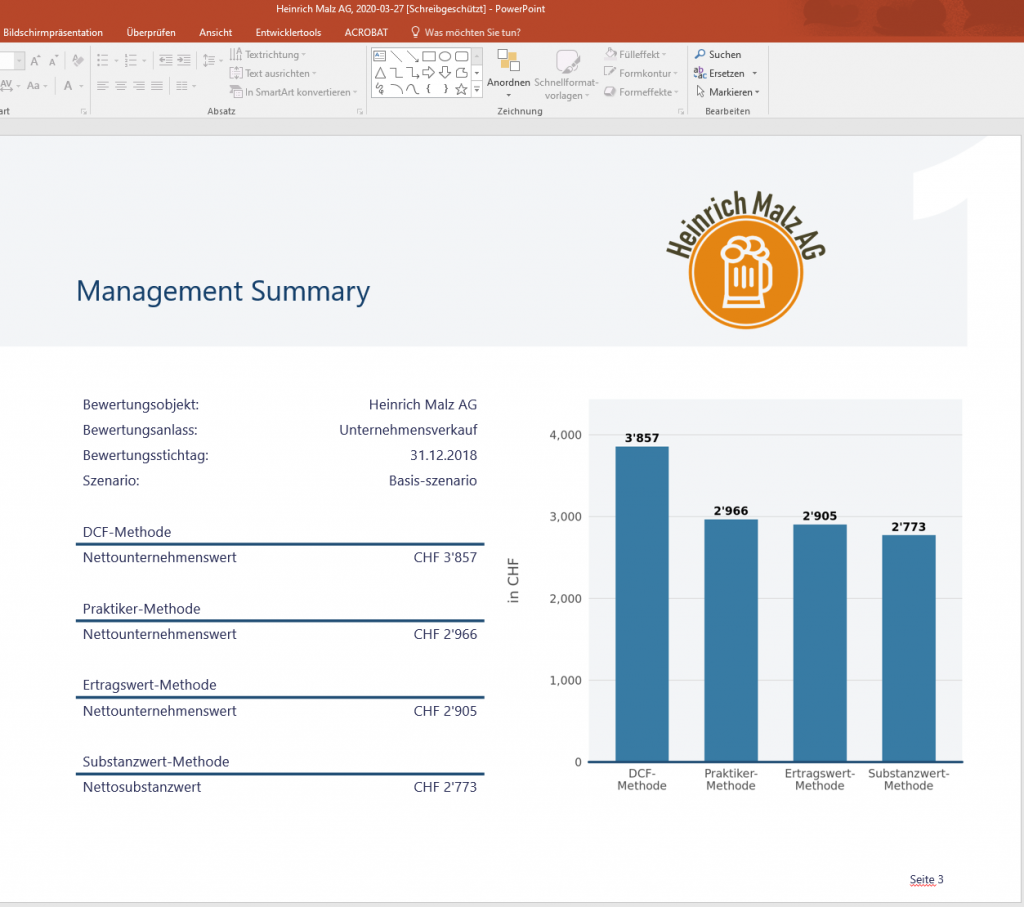Image resolution: width=1024 pixels, height=907 pixels.
Task: Select the Management Summary title
Action: click(x=223, y=291)
